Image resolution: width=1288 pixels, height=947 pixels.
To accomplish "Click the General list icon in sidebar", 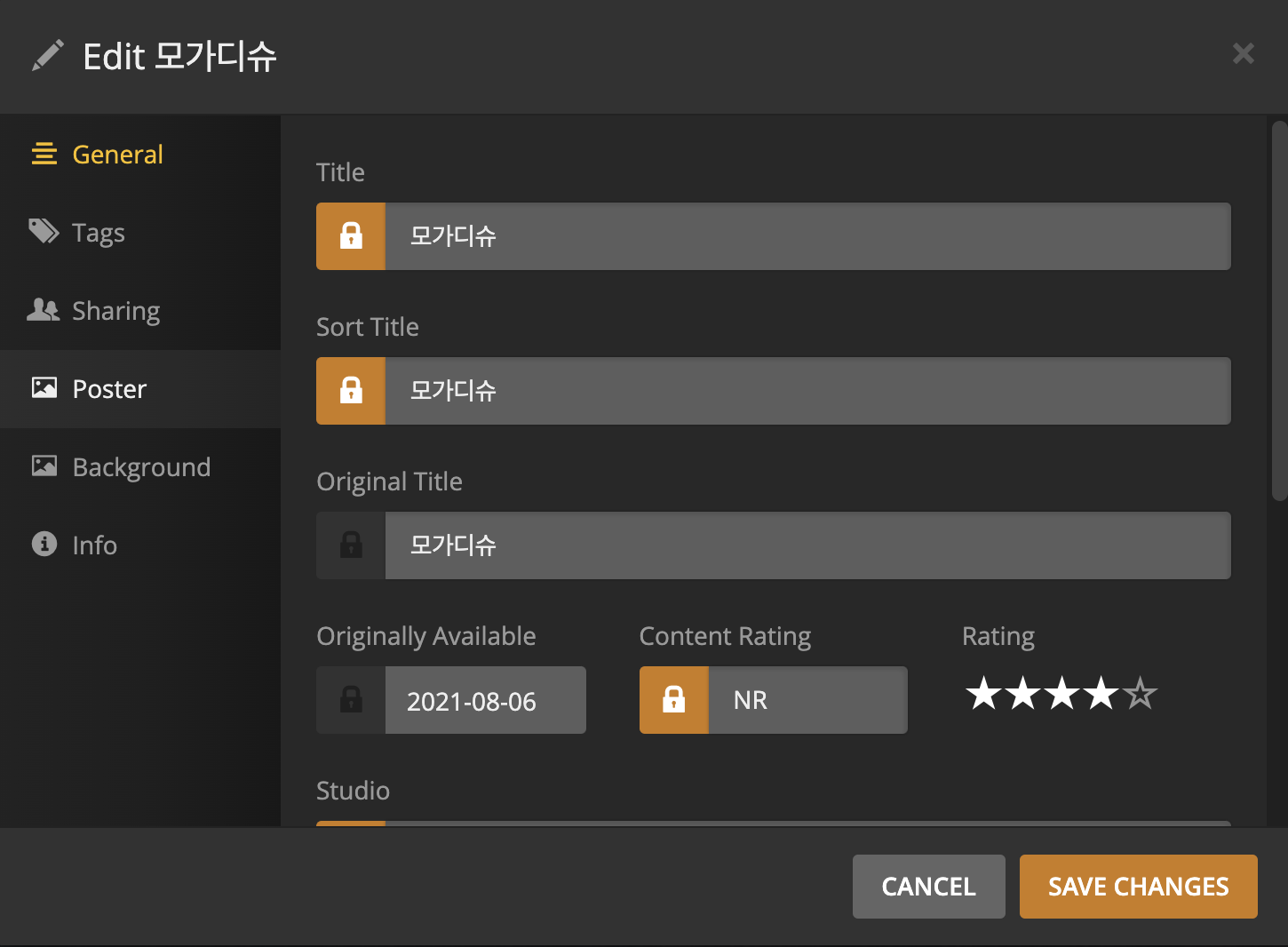I will [44, 155].
